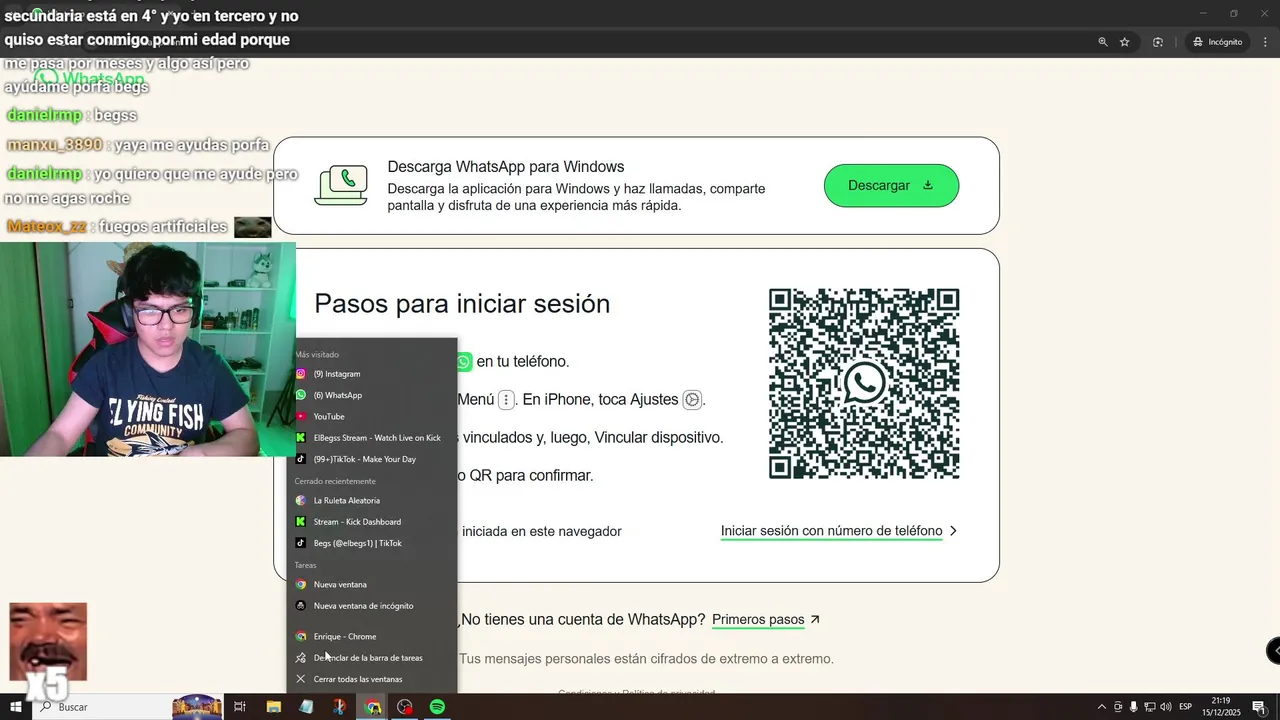
Task: Open the Windows Start menu
Action: tap(16, 707)
